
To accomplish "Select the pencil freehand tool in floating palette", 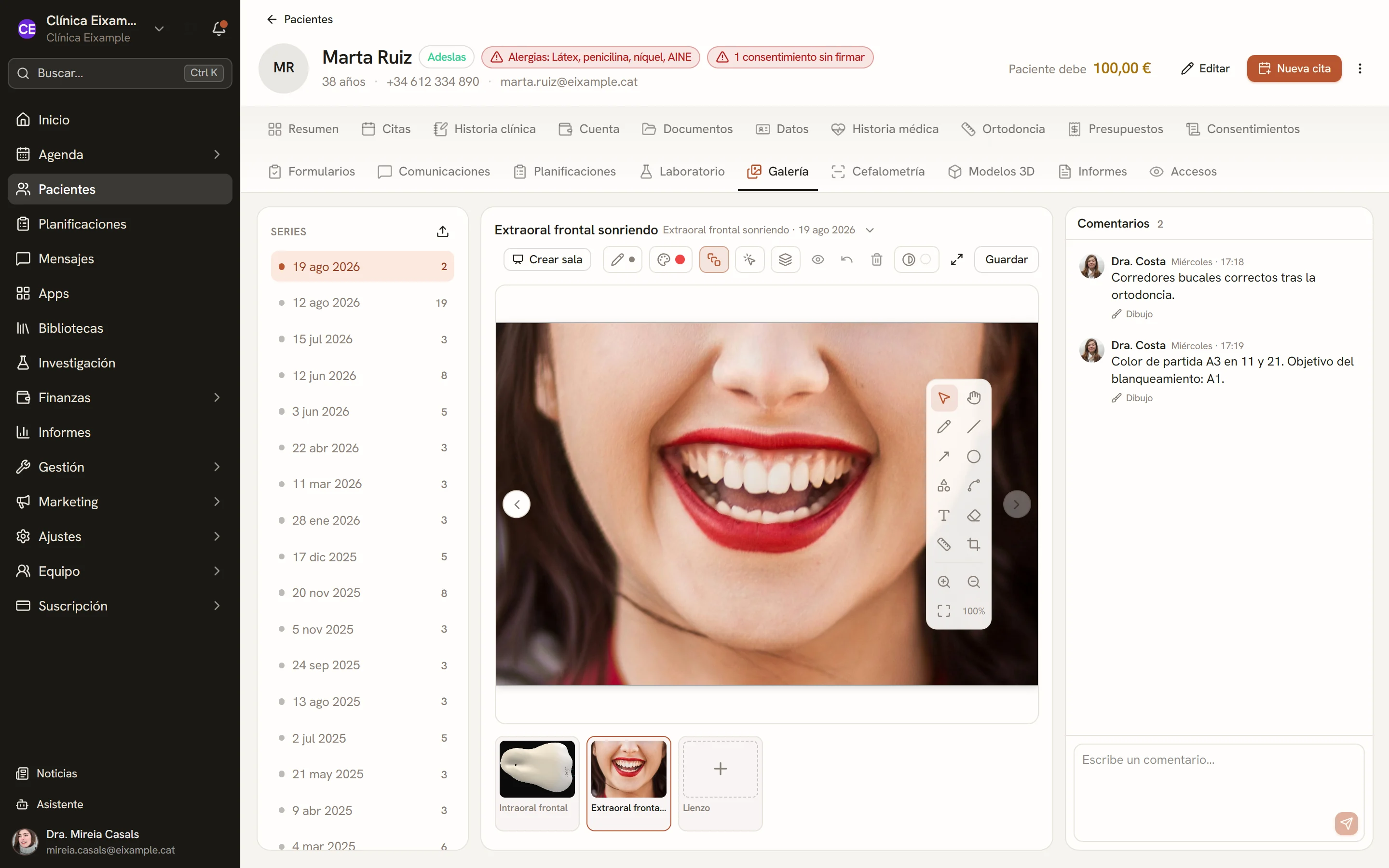I will tap(943, 427).
